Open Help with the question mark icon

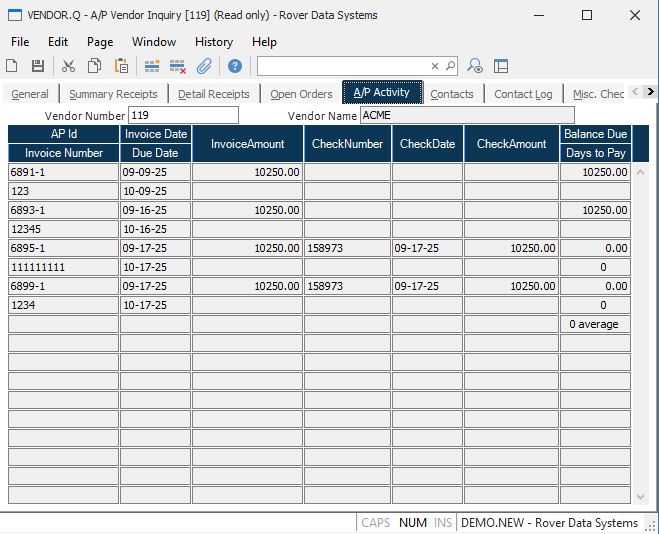click(235, 66)
